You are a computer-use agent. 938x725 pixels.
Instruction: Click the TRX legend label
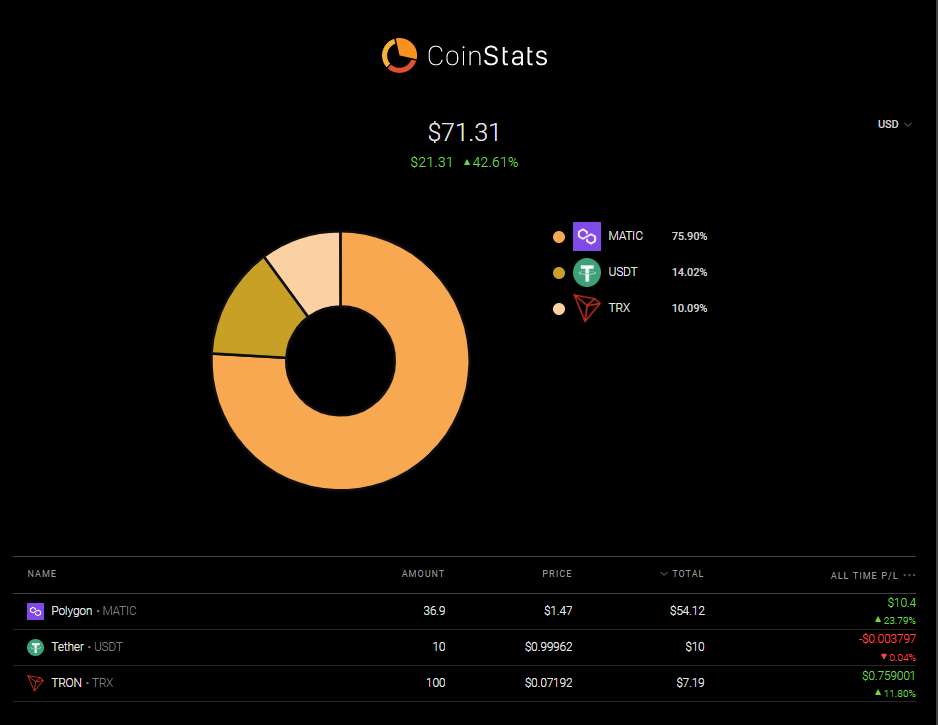[619, 307]
